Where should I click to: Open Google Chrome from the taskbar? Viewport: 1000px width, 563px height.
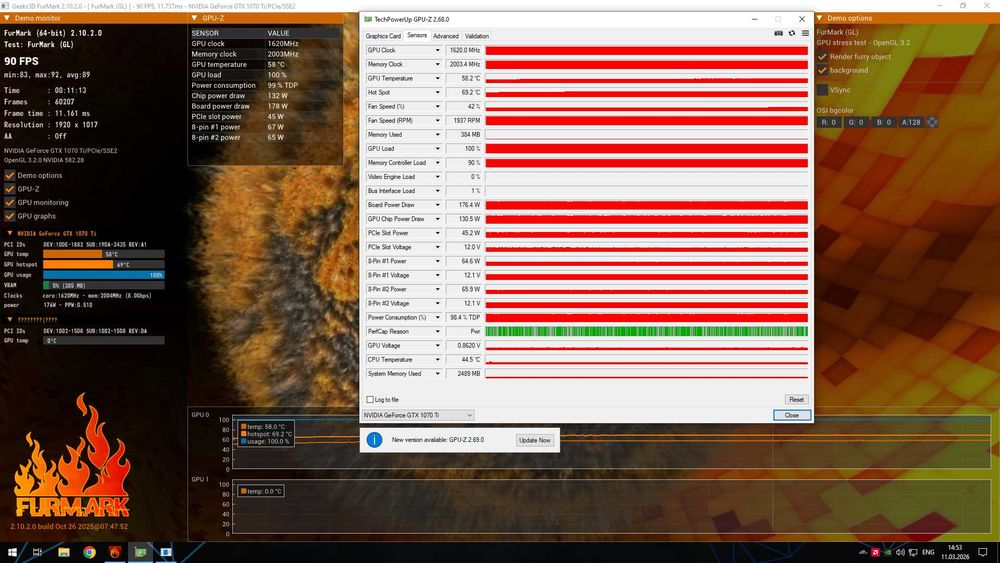(x=89, y=552)
